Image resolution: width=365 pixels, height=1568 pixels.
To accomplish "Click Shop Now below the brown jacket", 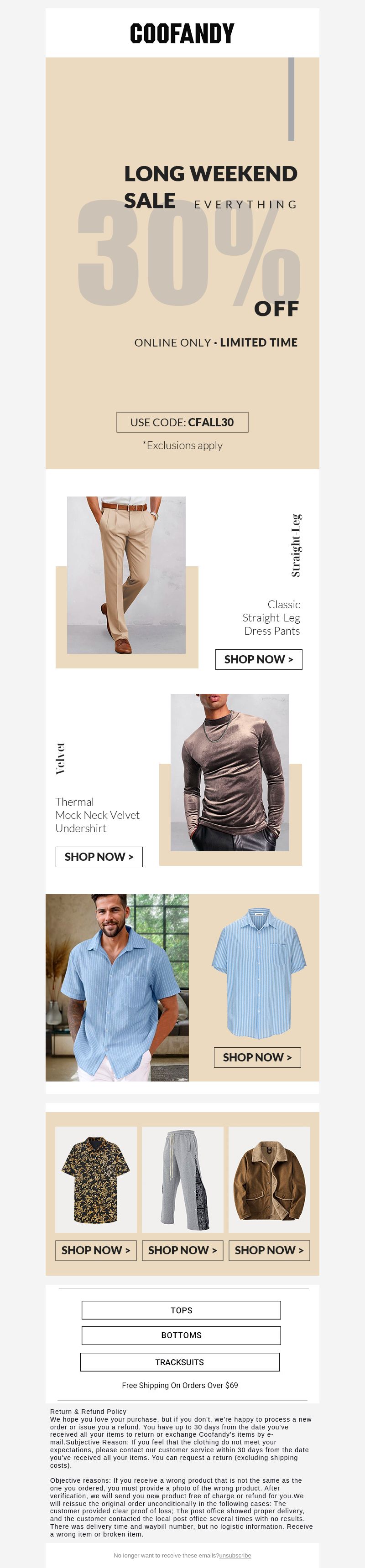I will 269,1250.
